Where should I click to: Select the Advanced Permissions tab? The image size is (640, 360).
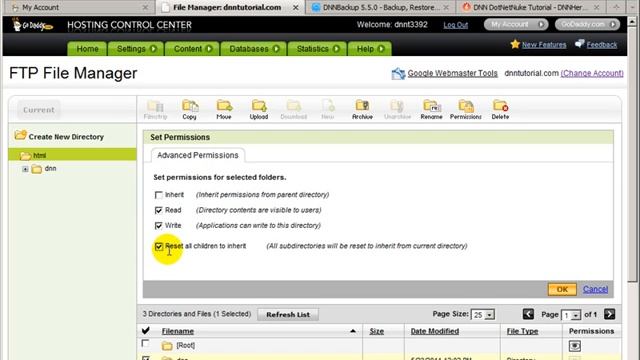pos(198,155)
